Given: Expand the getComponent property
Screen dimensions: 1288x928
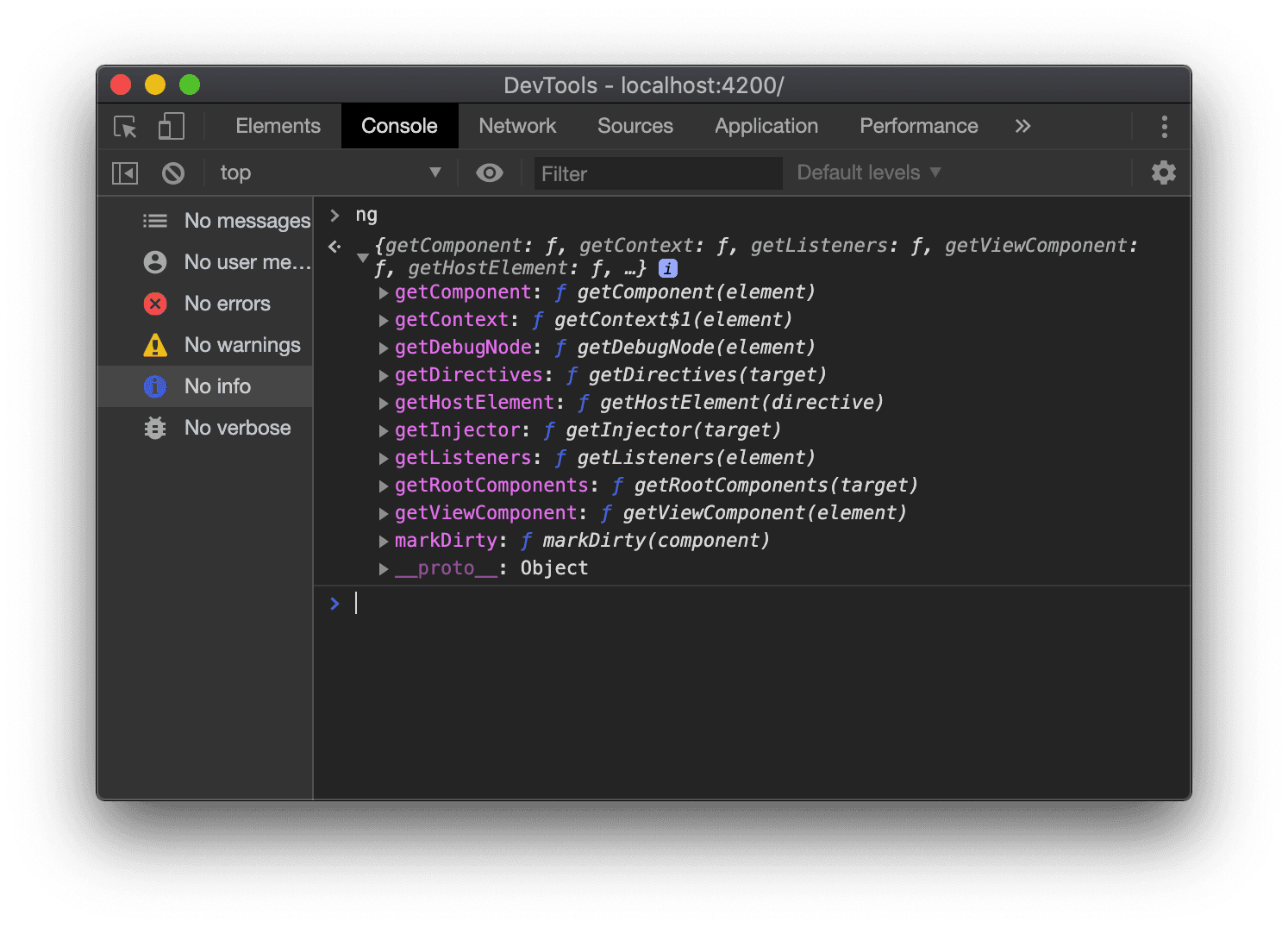Looking at the screenshot, I should coord(384,293).
